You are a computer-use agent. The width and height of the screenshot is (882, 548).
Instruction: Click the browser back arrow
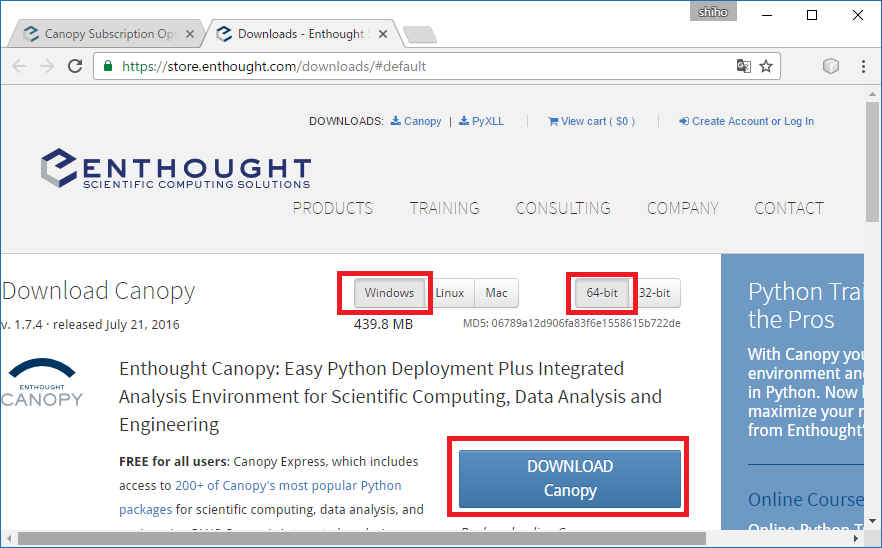[x=19, y=66]
